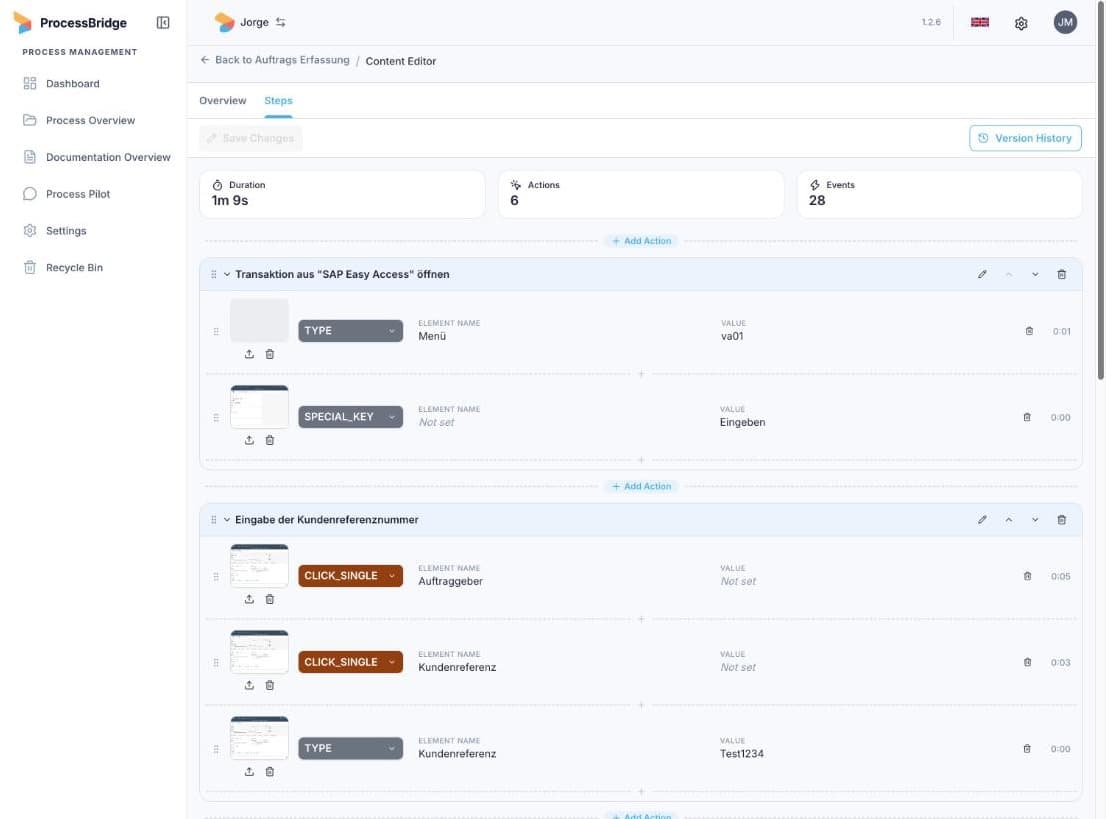Open the Eingeben action screenshot thumbnail

[x=260, y=407]
